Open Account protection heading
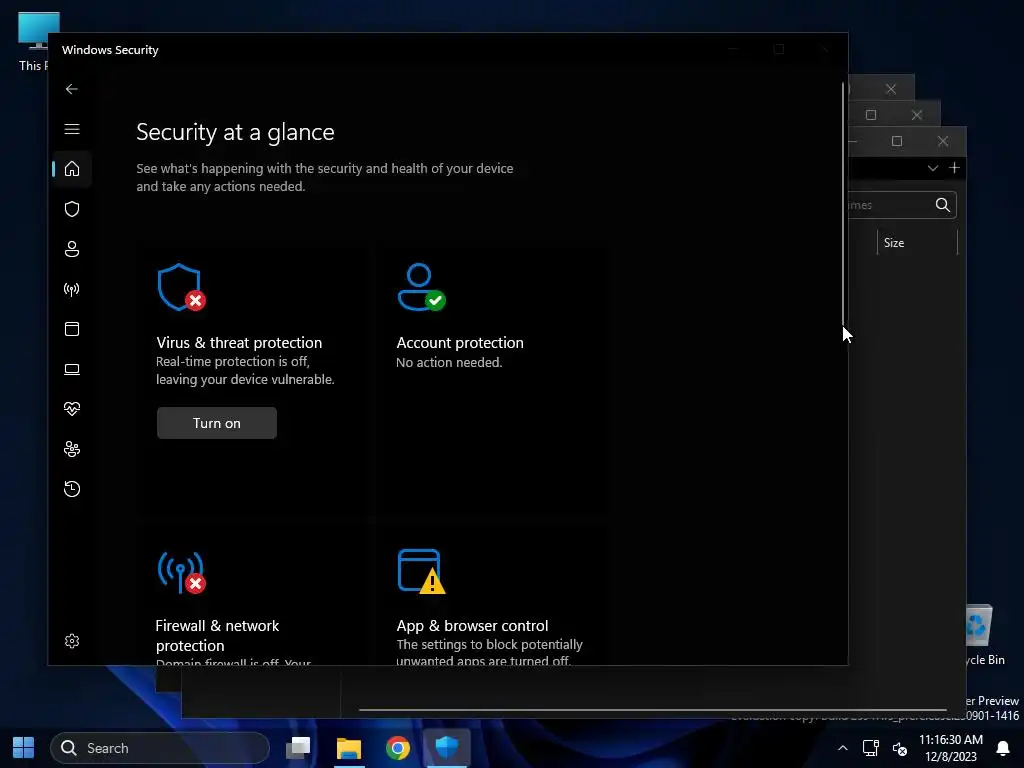Image resolution: width=1024 pixels, height=768 pixels. click(460, 343)
